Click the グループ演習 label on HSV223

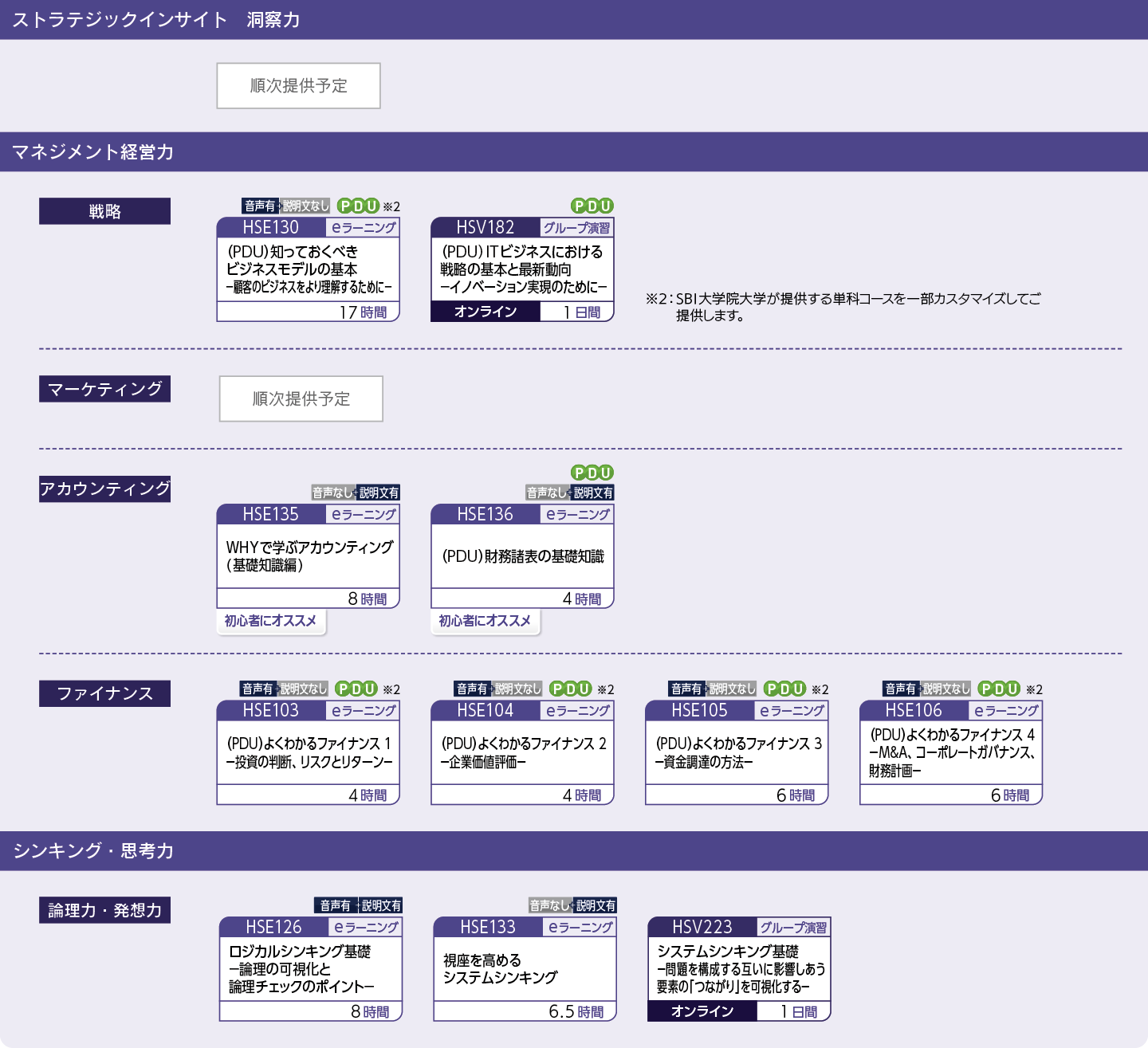point(793,927)
